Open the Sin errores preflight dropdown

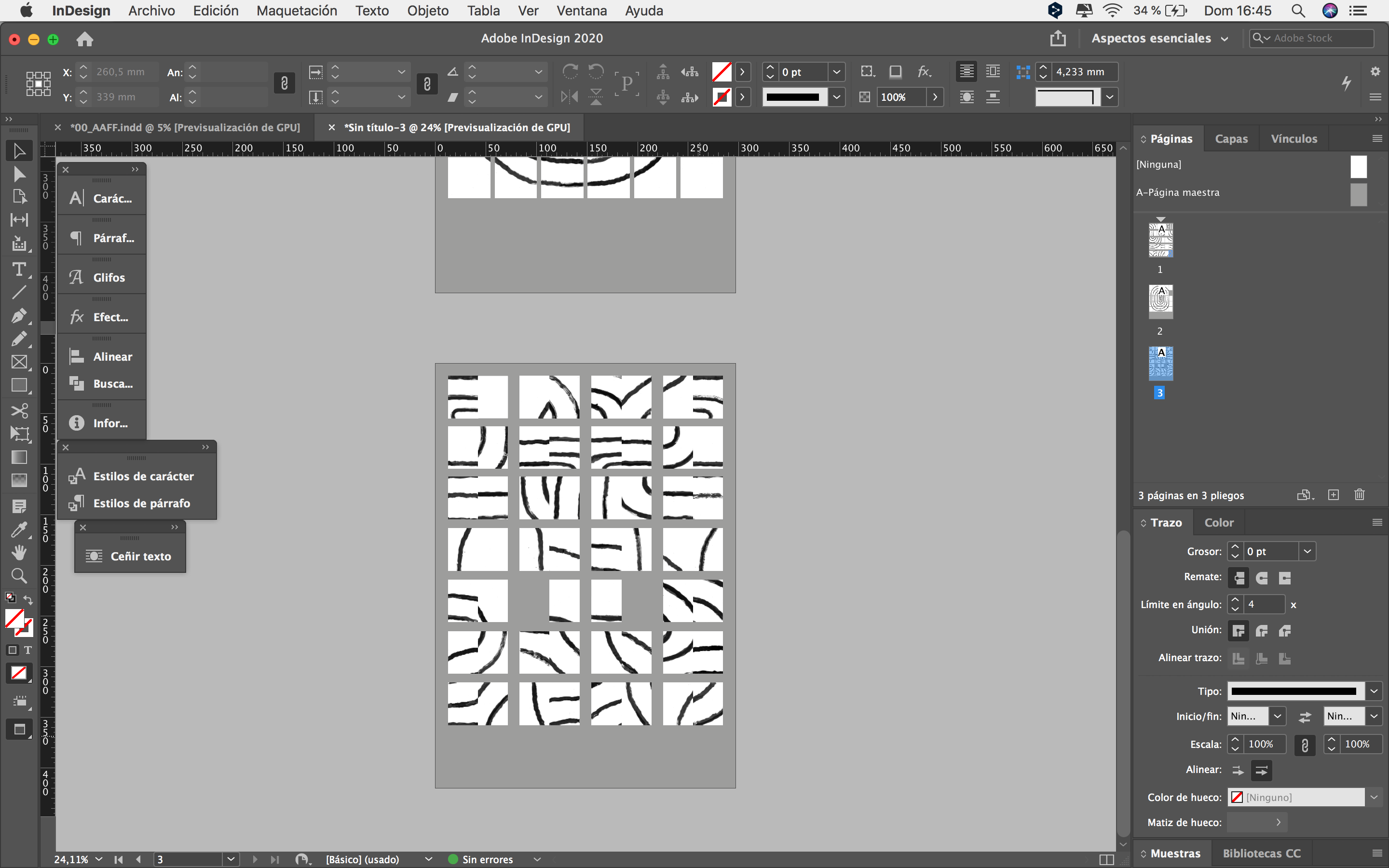pos(537,859)
